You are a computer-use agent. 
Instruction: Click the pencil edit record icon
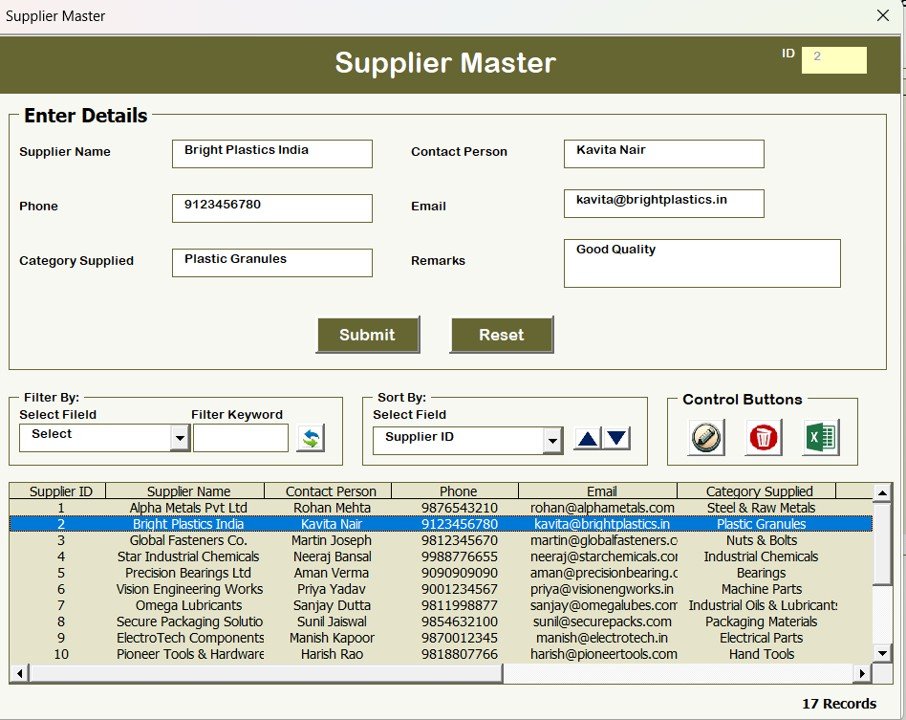[x=703, y=438]
